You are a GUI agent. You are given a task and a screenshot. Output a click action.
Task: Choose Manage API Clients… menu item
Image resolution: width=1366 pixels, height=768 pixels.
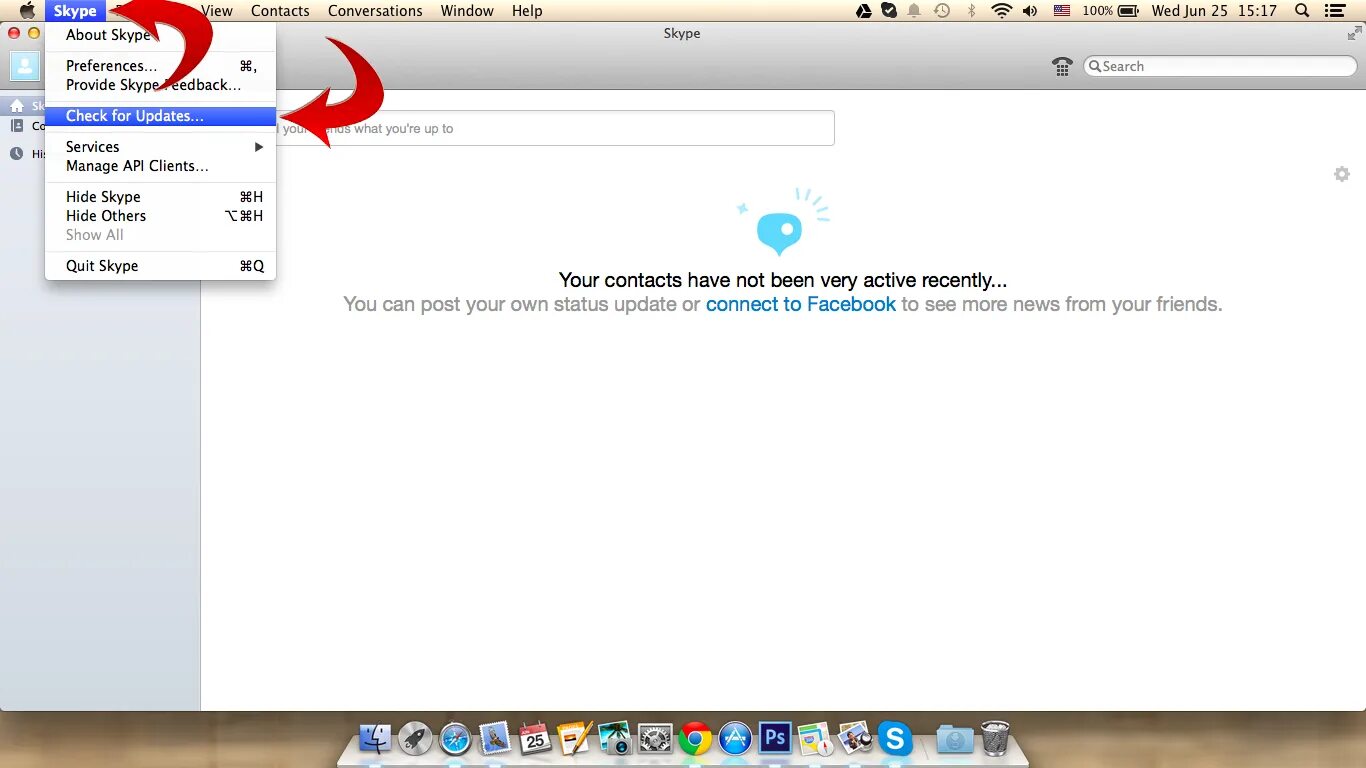(x=160, y=166)
